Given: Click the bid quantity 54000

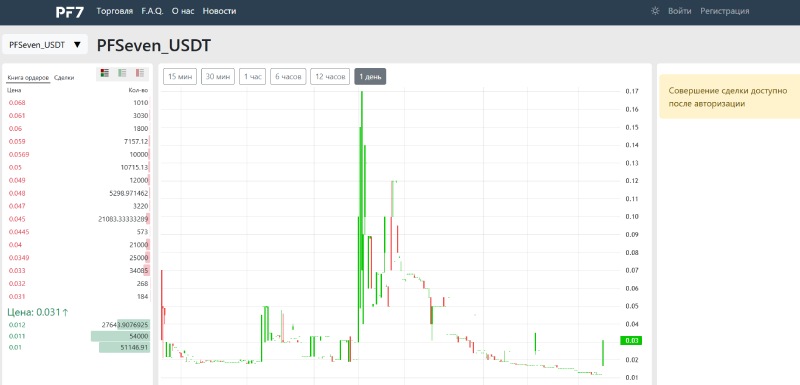Looking at the screenshot, I should point(139,336).
